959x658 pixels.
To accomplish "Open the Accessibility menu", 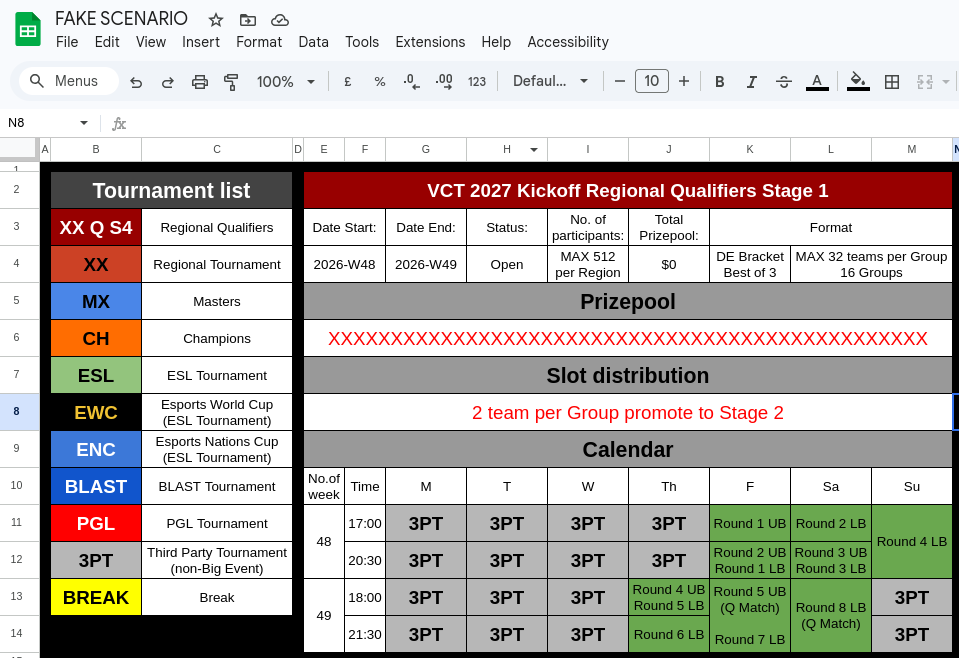I will [x=568, y=42].
